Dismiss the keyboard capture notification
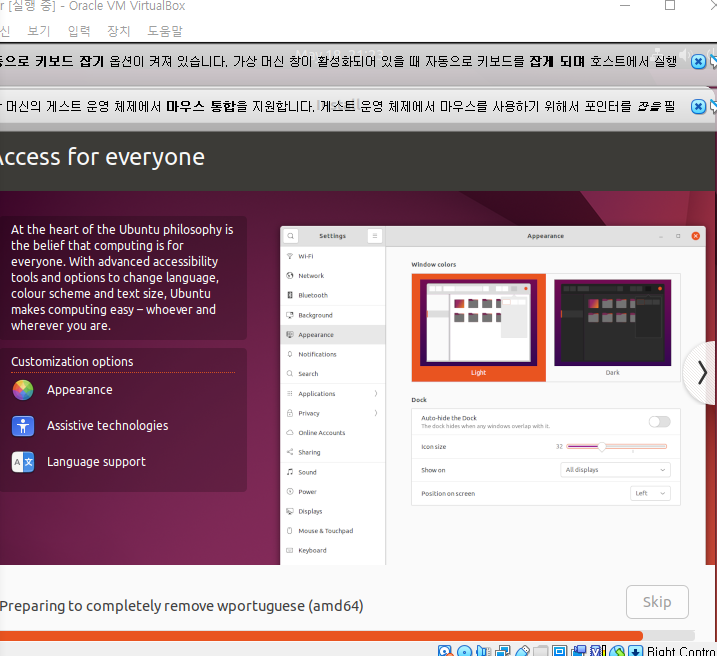 [698, 61]
